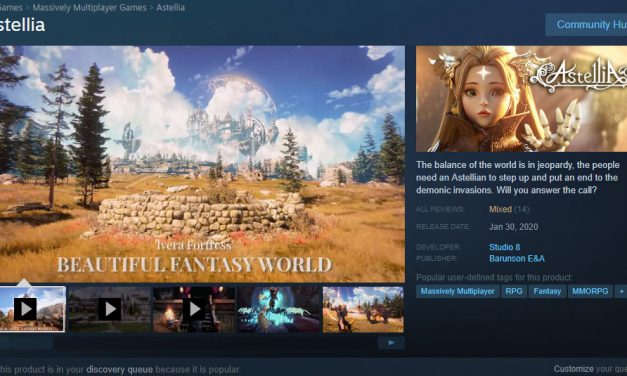Open the Mixed reviews summary link
Viewport: 627px width, 376px height.
500,209
